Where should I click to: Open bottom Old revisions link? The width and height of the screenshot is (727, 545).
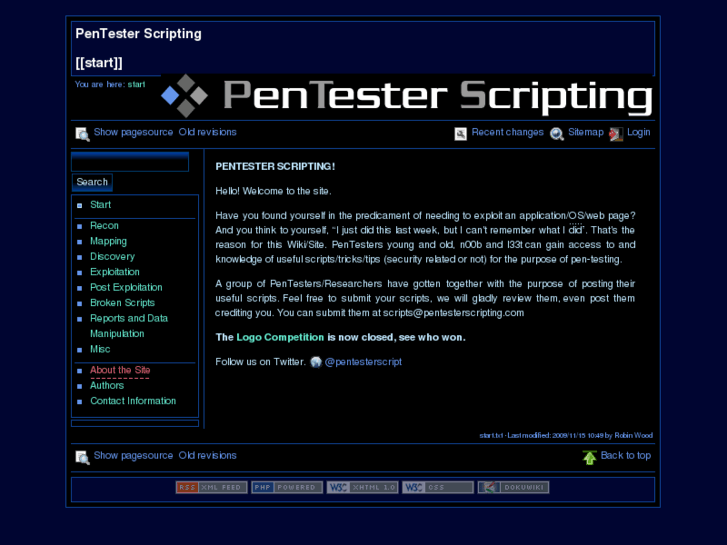point(207,455)
